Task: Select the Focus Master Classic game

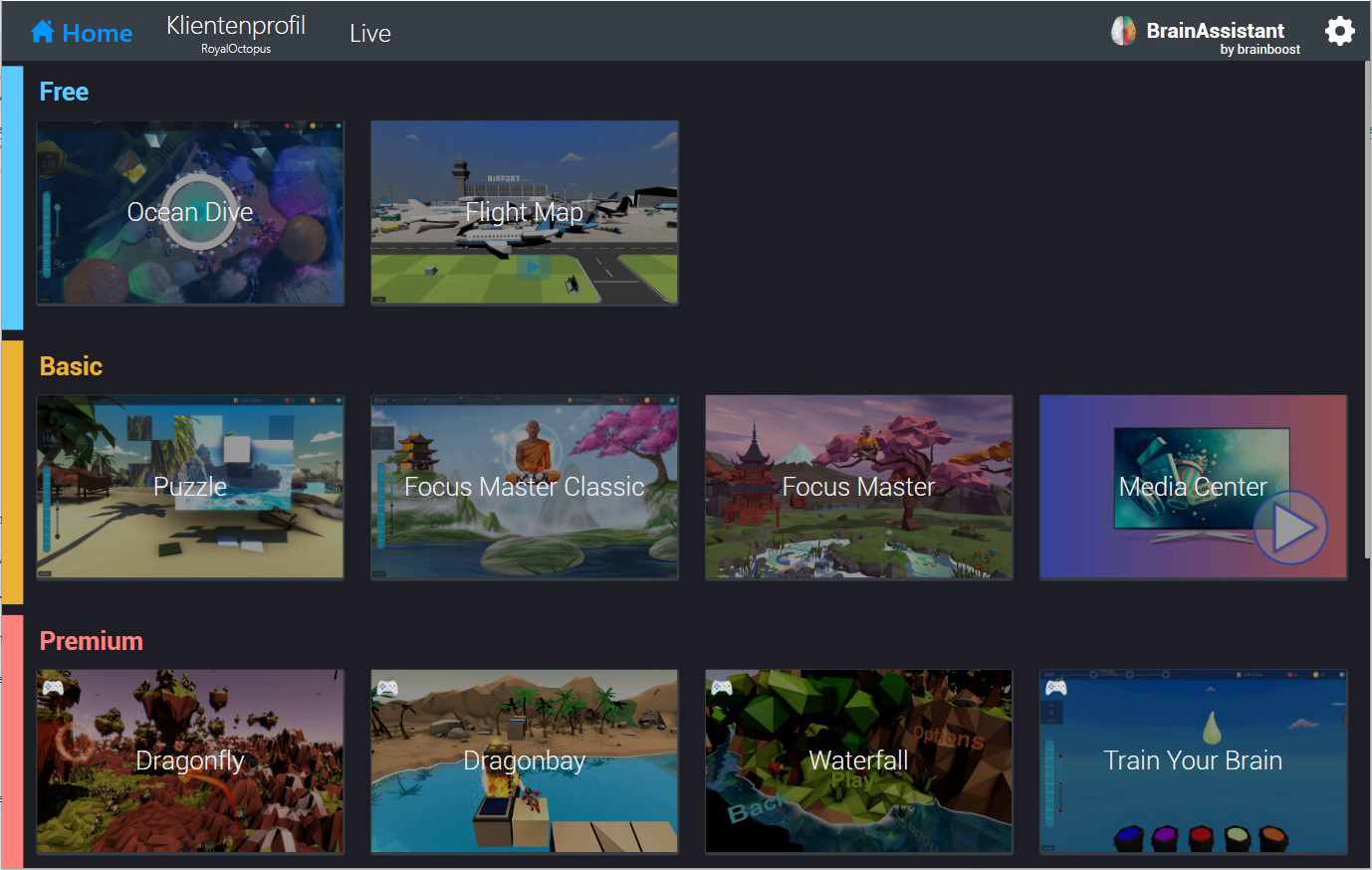Action: (524, 487)
